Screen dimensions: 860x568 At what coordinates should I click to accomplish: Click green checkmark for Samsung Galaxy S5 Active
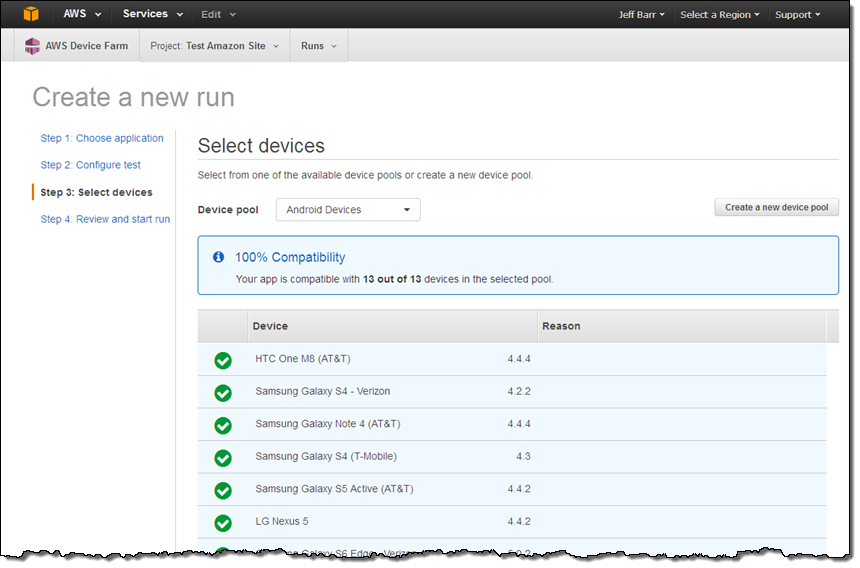click(223, 490)
